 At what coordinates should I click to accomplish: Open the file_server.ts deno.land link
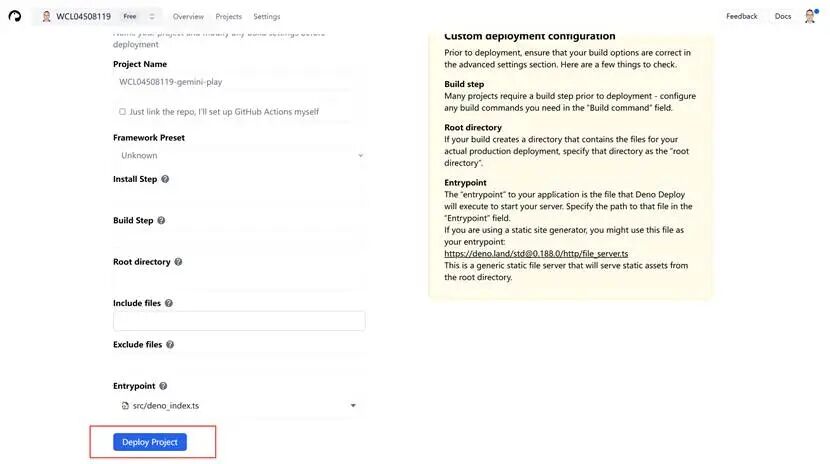click(536, 254)
